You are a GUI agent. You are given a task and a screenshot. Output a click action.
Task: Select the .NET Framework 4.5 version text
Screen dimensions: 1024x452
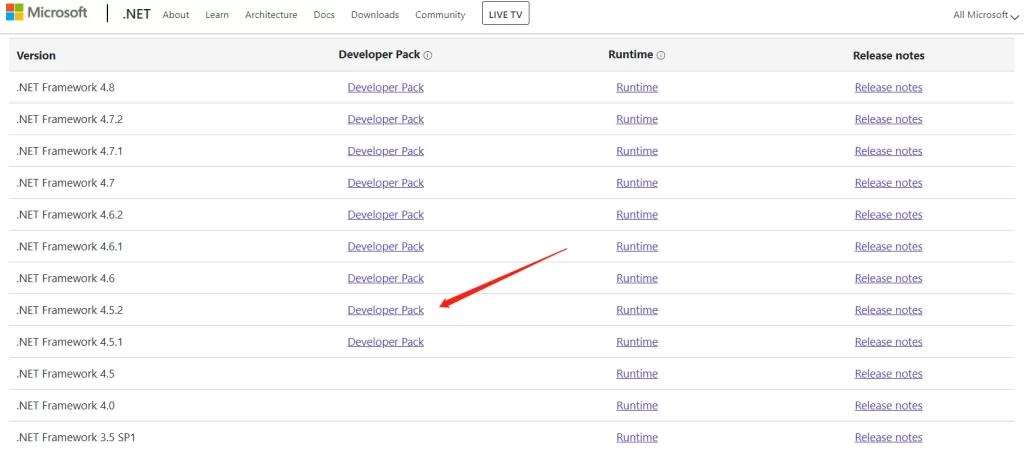tap(65, 374)
